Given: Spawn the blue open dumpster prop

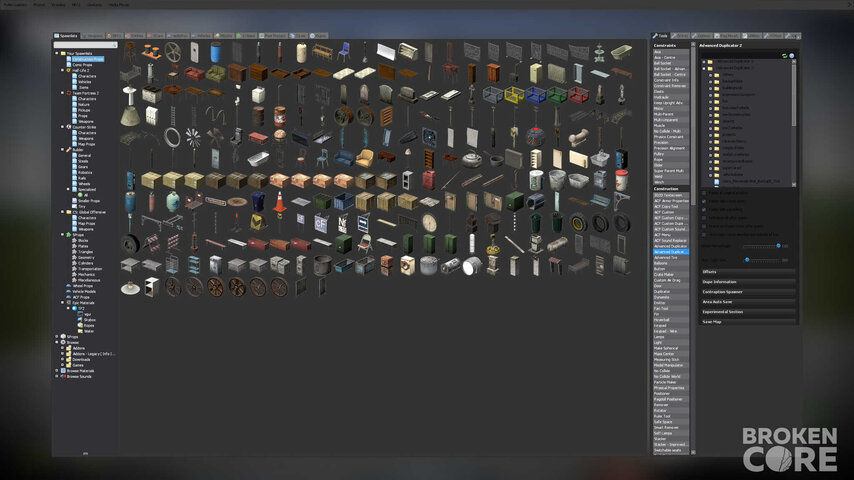Looking at the screenshot, I should coord(344,201).
